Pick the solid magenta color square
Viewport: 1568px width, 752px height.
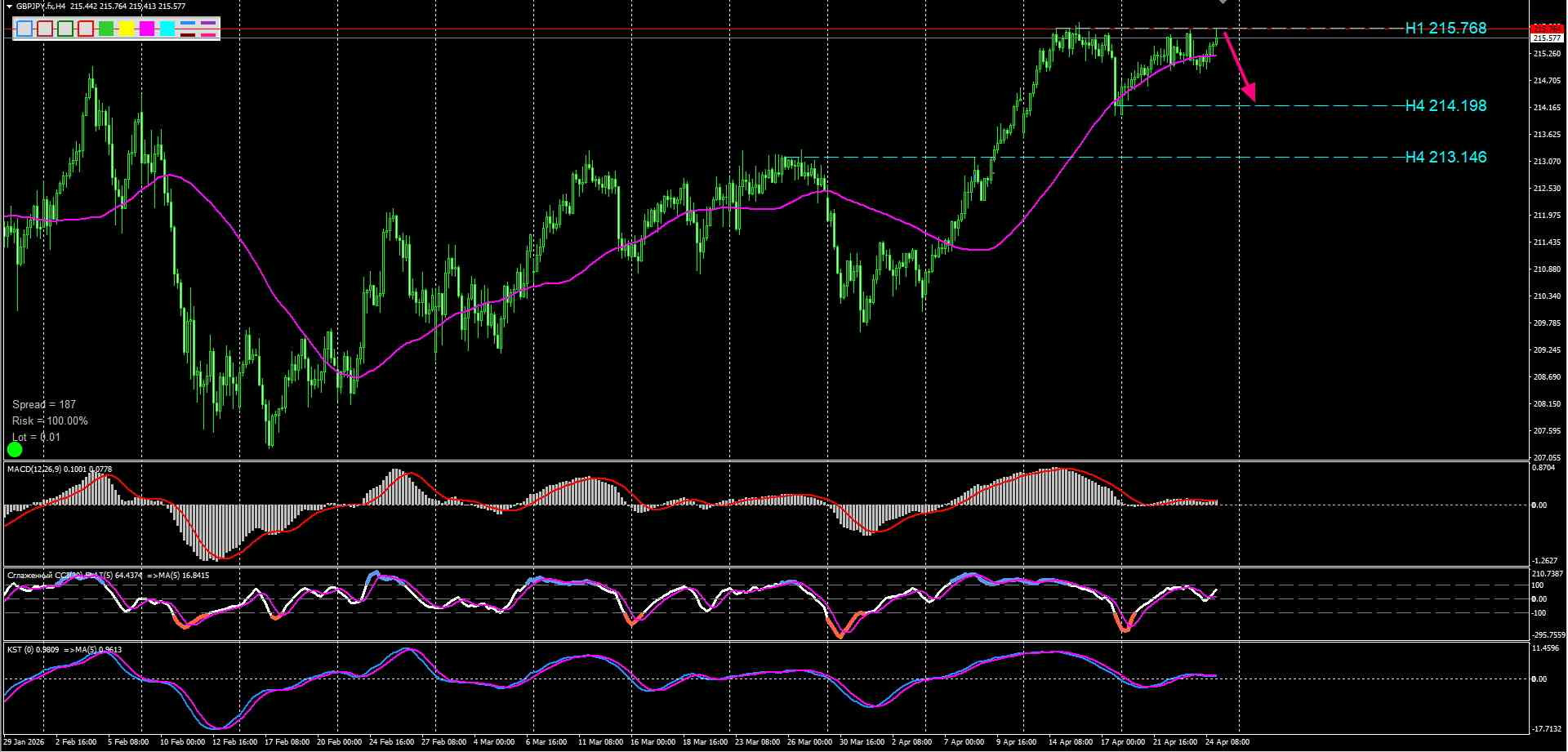[147, 29]
